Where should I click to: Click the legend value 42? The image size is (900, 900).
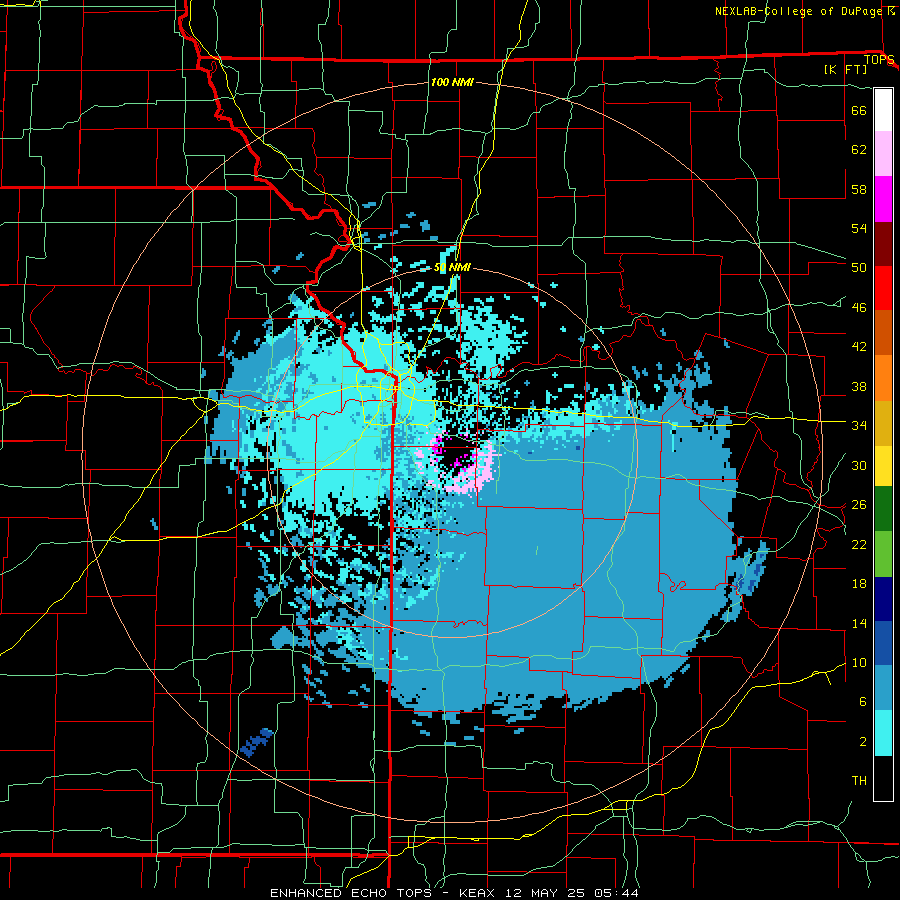(859, 347)
